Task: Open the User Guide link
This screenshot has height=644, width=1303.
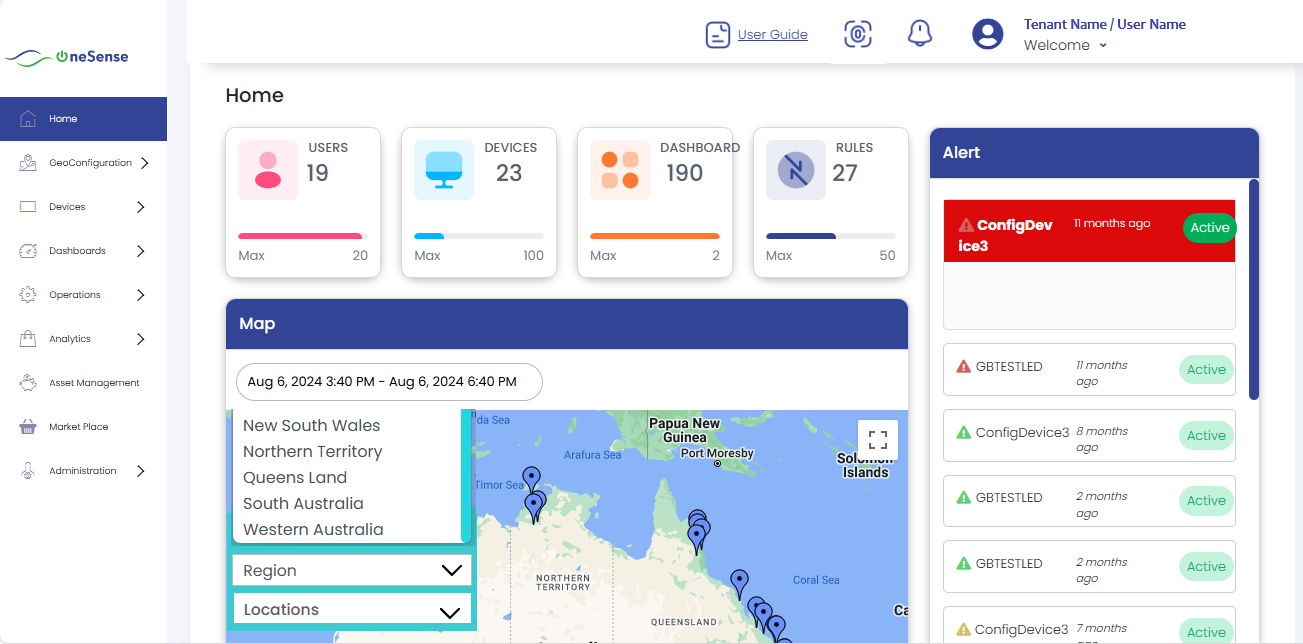Action: [x=771, y=33]
